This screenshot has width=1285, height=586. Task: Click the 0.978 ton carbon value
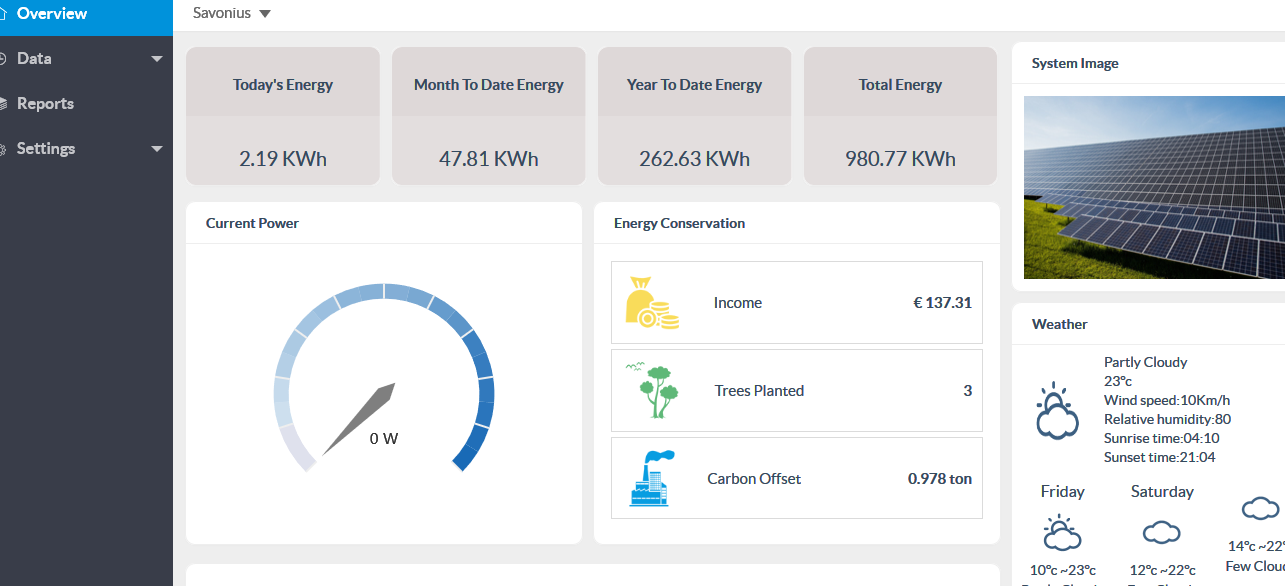pyautogui.click(x=940, y=479)
